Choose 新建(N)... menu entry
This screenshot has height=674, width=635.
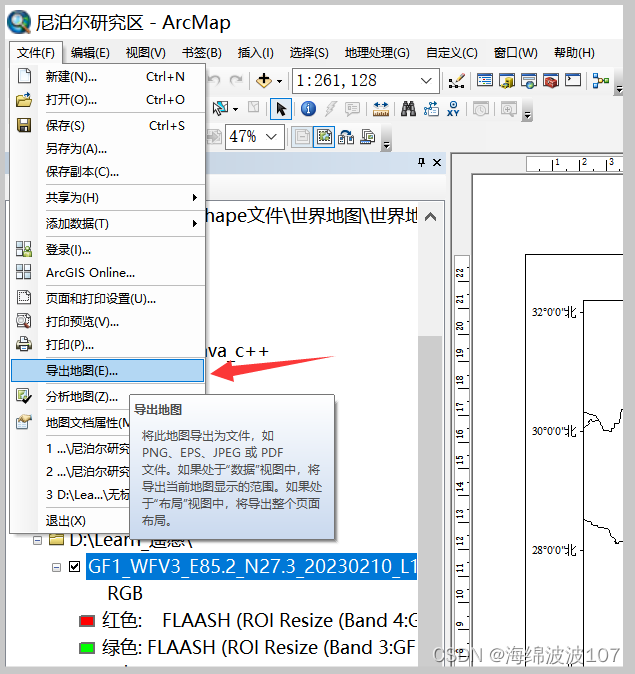click(x=107, y=77)
